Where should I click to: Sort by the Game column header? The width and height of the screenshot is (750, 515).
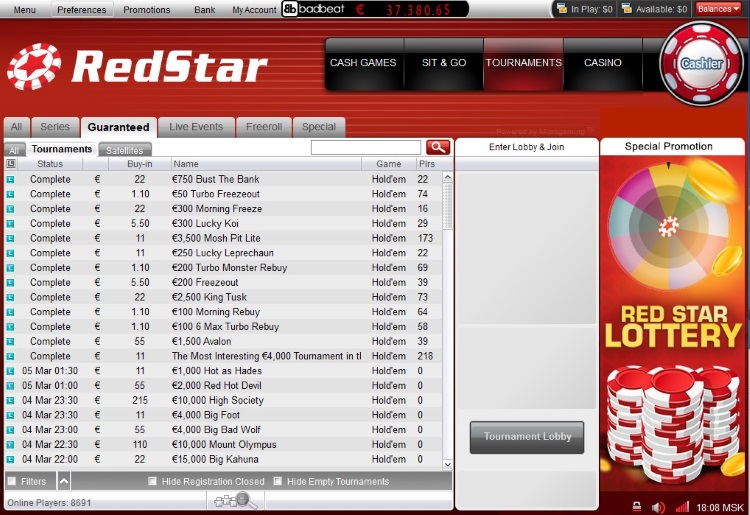pyautogui.click(x=388, y=164)
